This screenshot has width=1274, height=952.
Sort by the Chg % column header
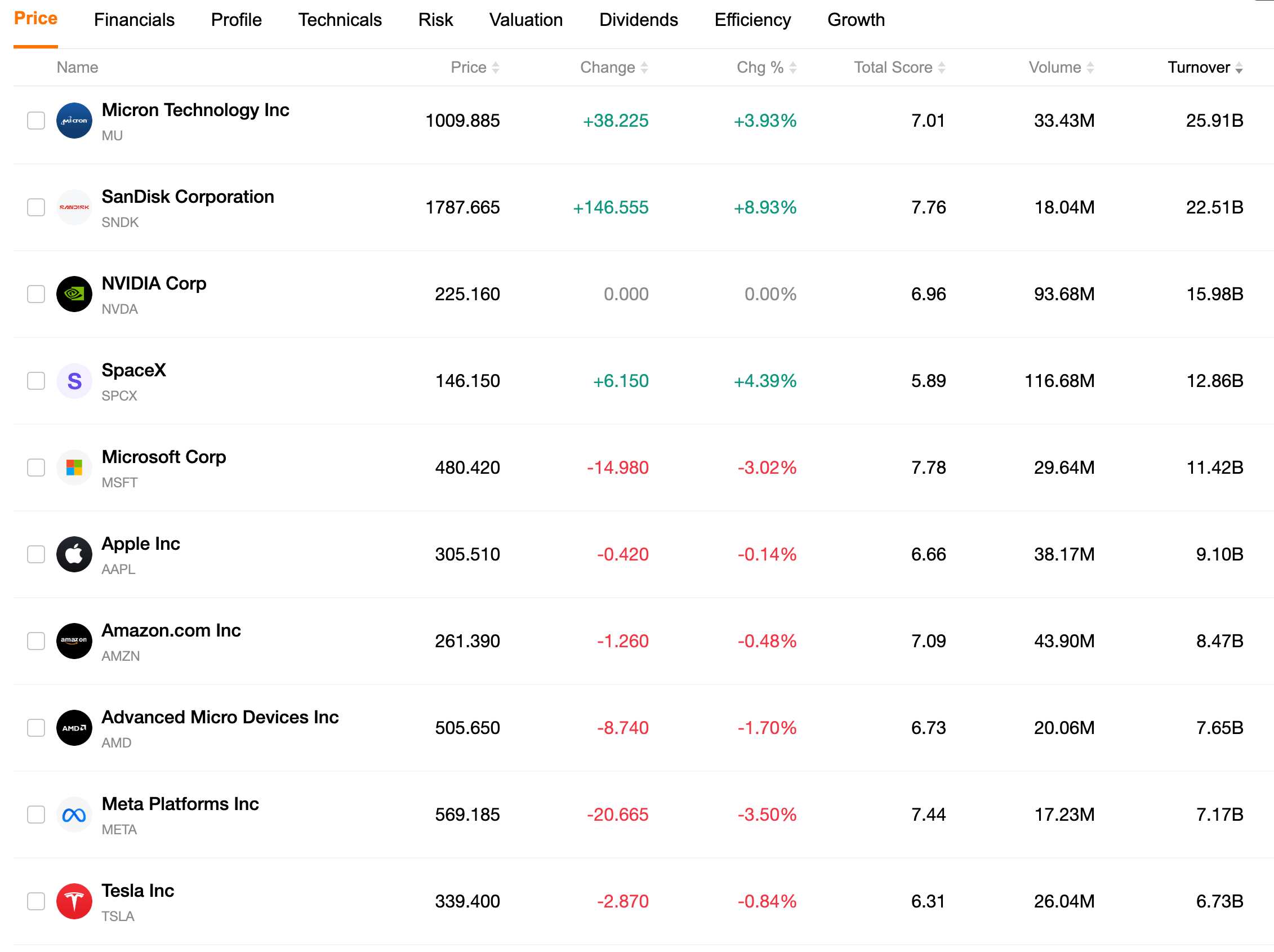click(x=767, y=68)
